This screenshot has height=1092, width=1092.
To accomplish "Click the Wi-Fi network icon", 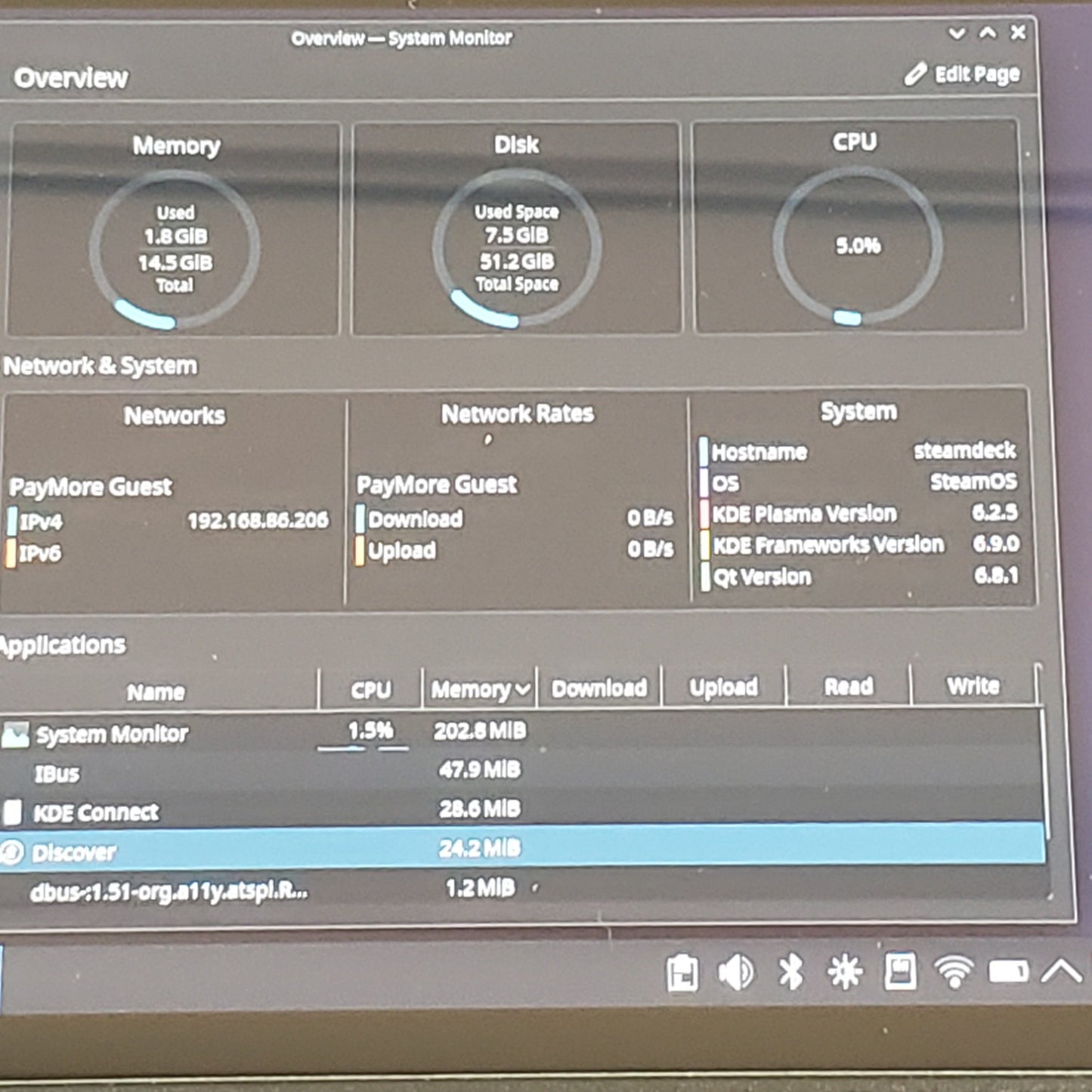I will [x=954, y=971].
